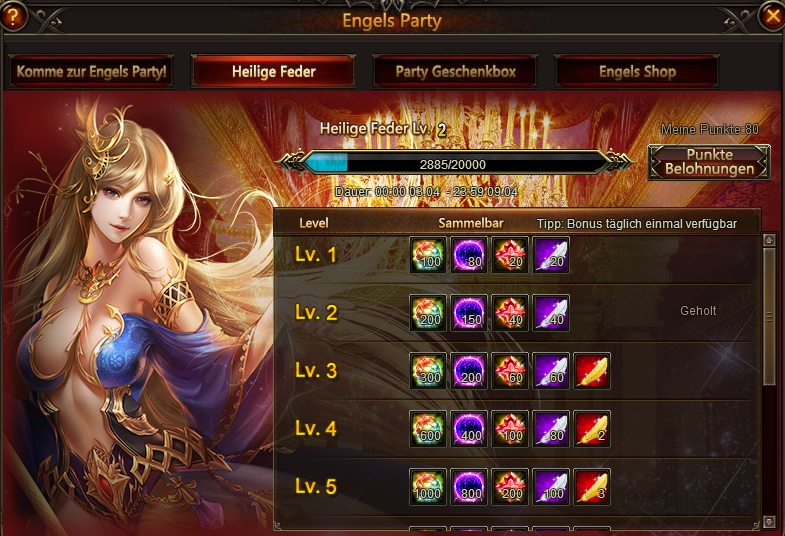Click the reward list scrollbar up arrow

769,241
